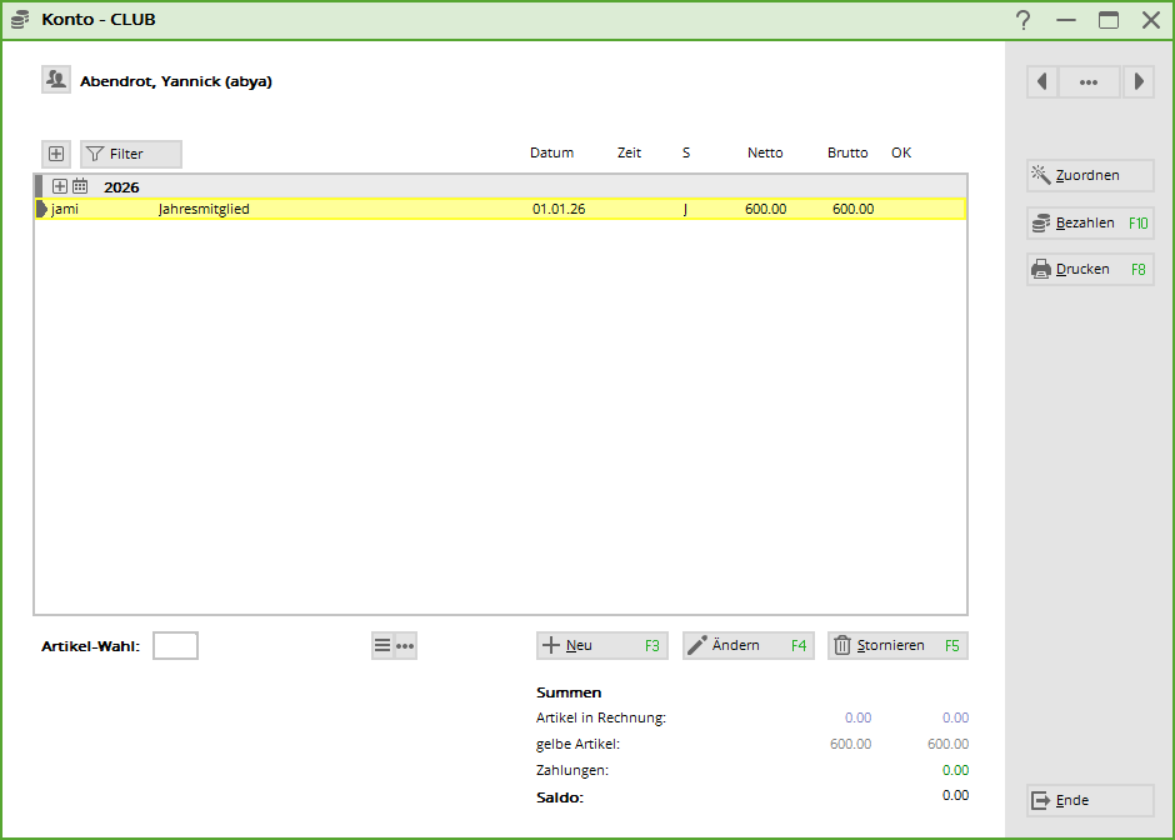Screen dimensions: 1175x840
Task: Click Stornieren F5 button
Action: tap(897, 646)
